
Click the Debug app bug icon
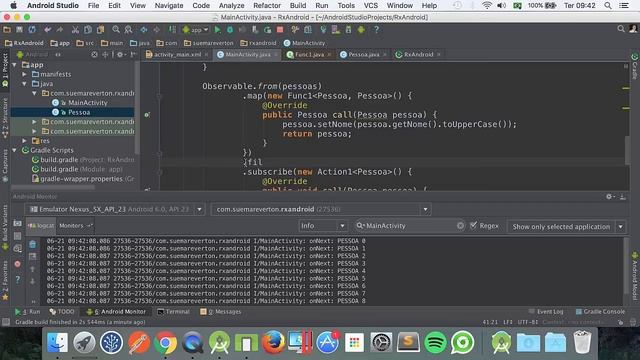[x=230, y=30]
